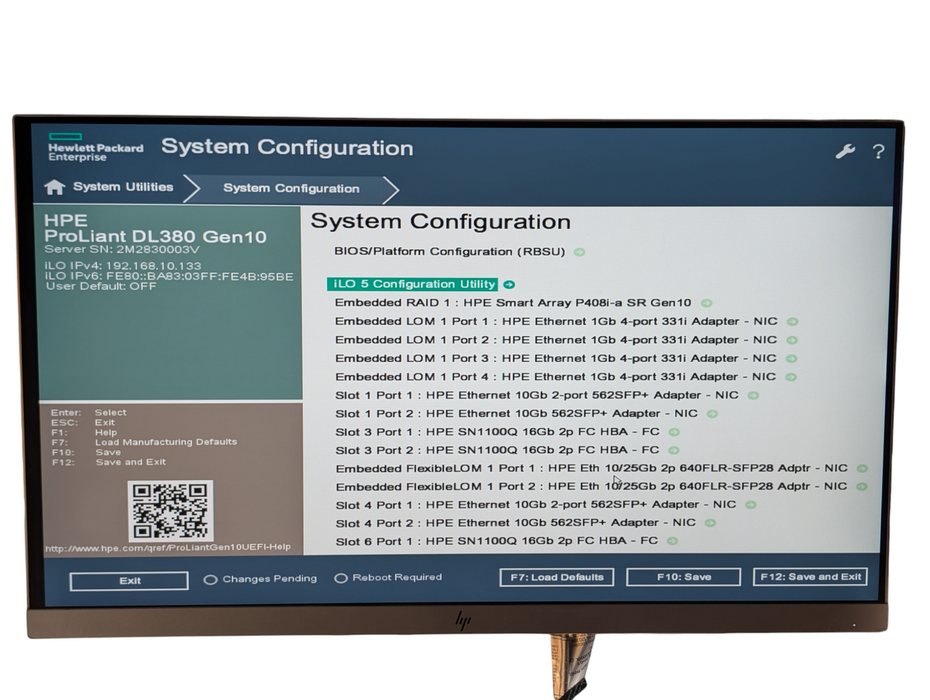Toggle the Reboot Required indicator
Image resolution: width=930 pixels, height=700 pixels.
tap(341, 578)
